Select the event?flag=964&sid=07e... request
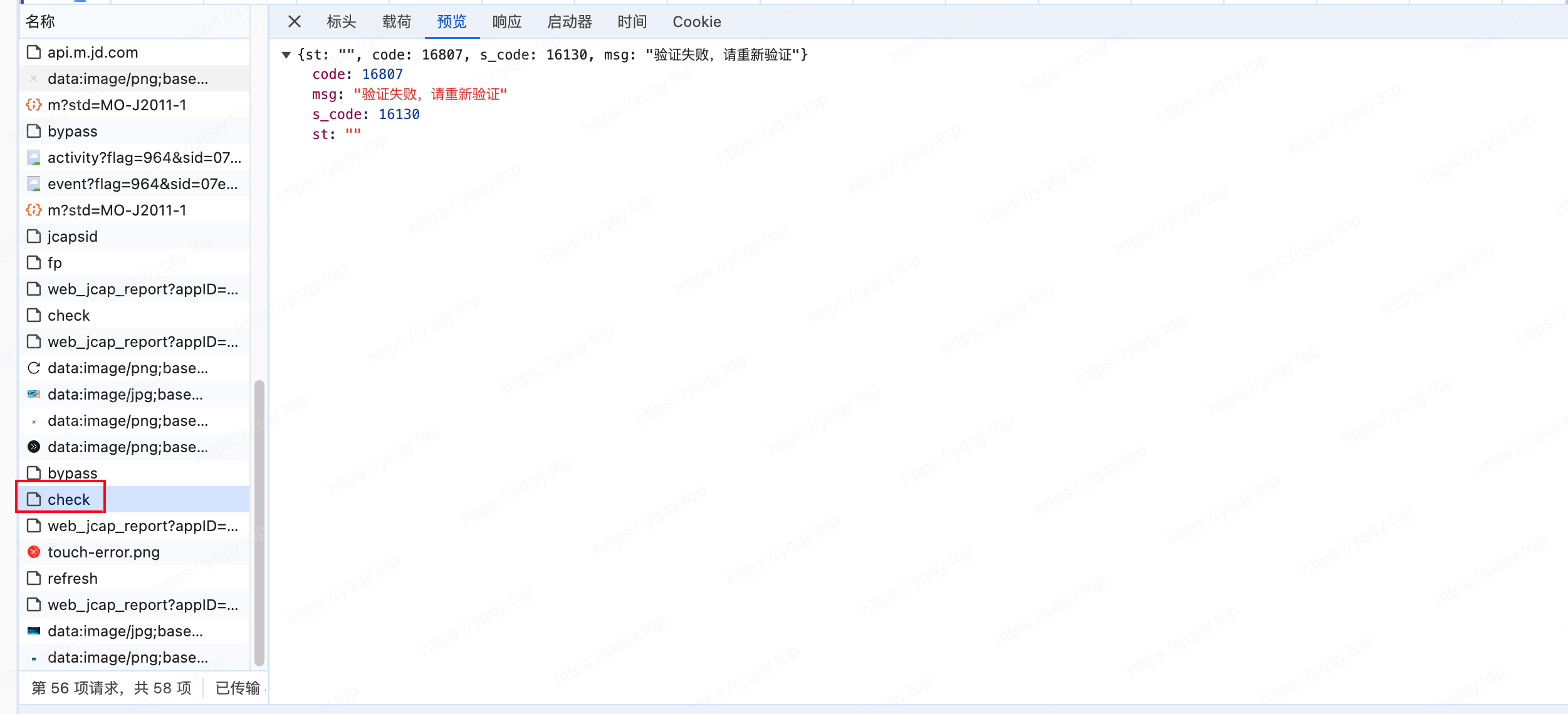The width and height of the screenshot is (1568, 714). point(134,184)
